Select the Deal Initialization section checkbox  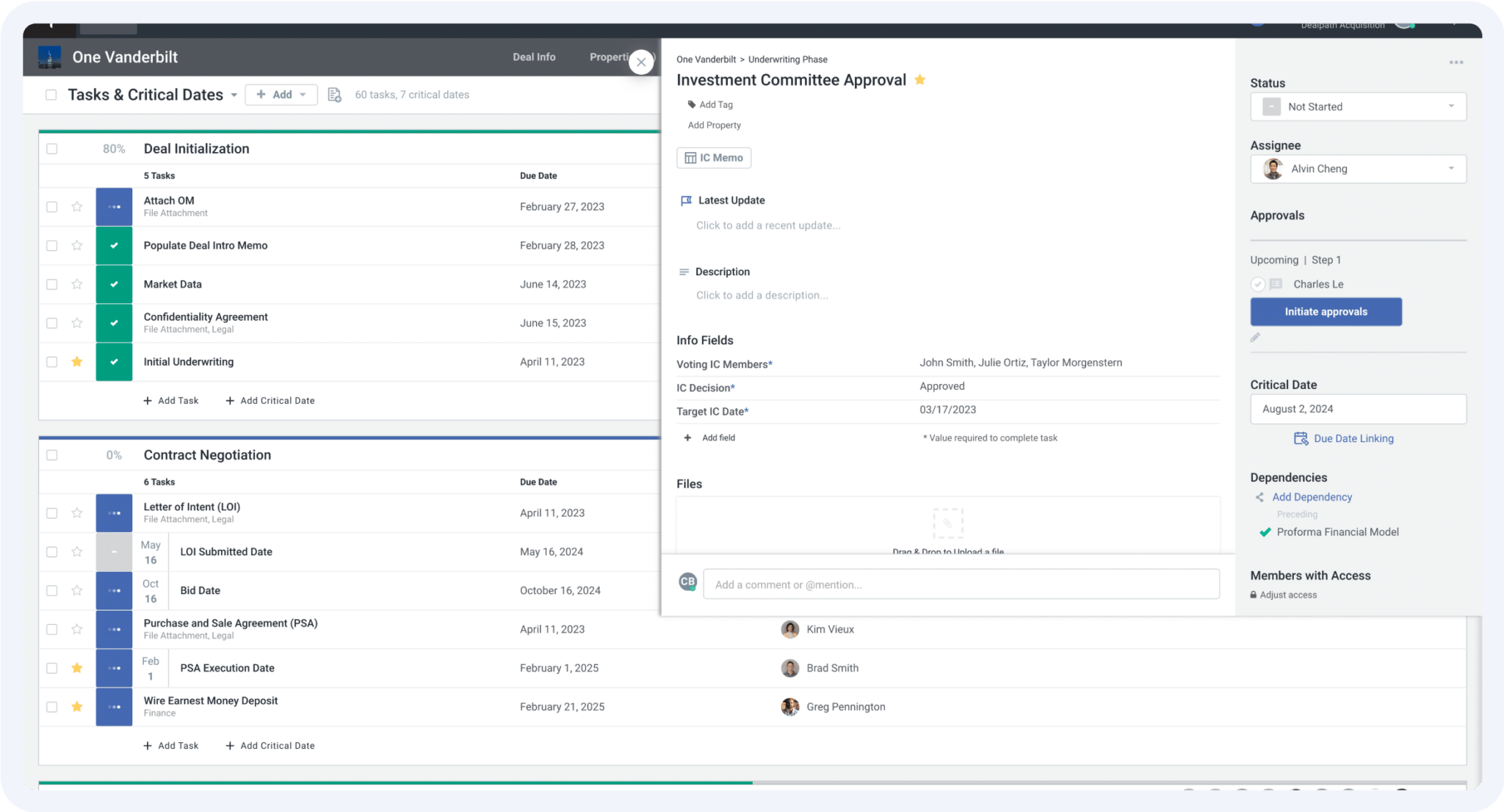(x=51, y=148)
